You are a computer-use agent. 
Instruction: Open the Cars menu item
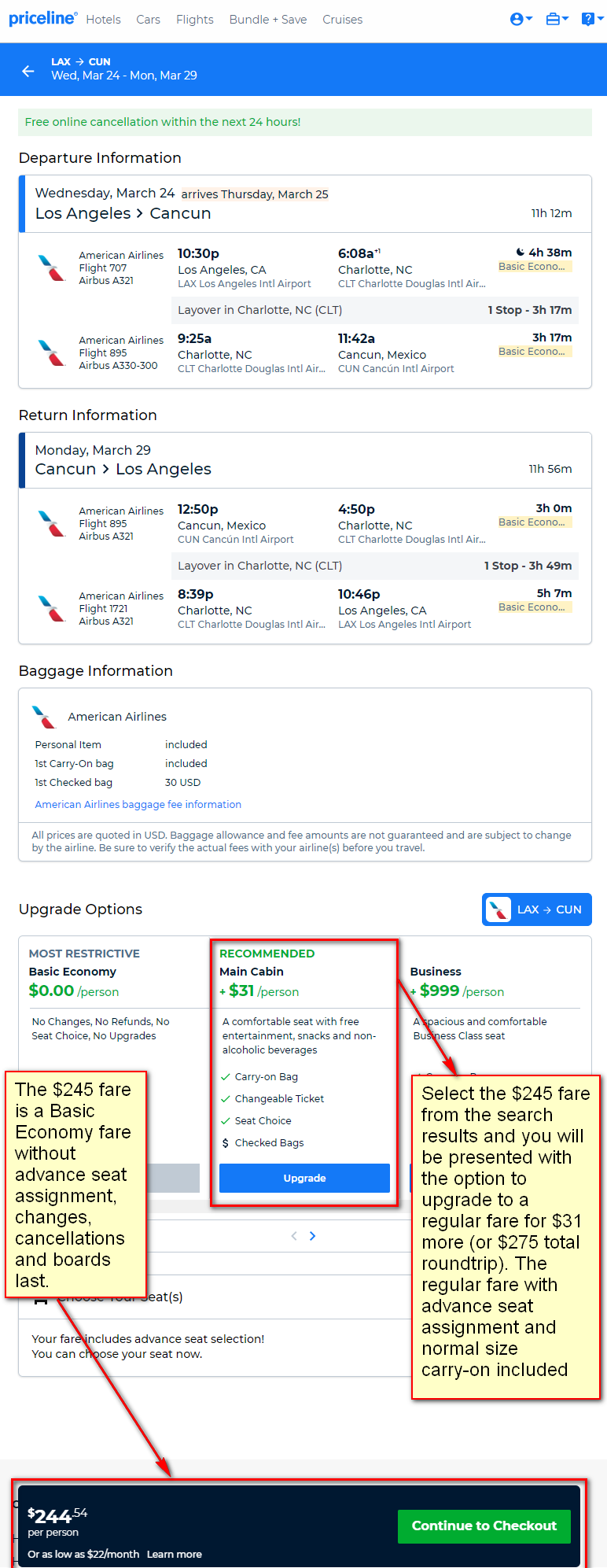coord(148,20)
